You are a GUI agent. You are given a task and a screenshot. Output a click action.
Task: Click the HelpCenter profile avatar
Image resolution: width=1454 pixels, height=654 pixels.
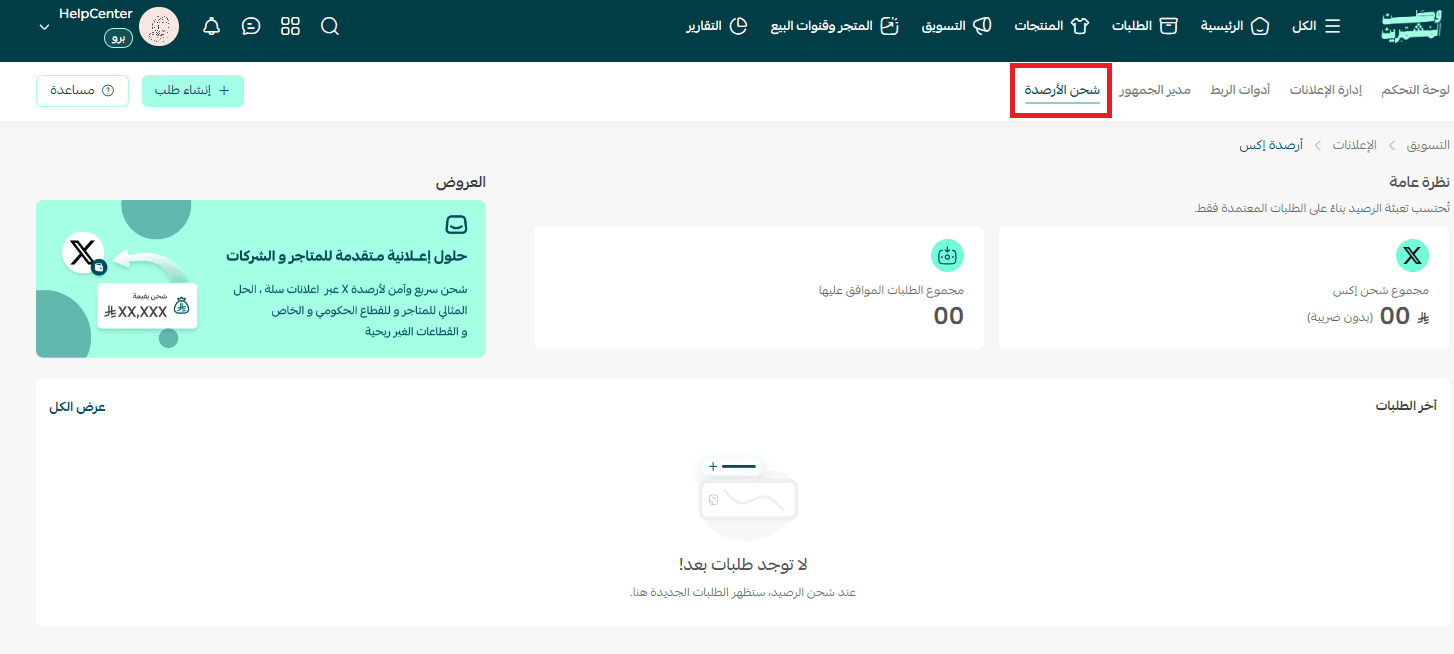coord(159,27)
